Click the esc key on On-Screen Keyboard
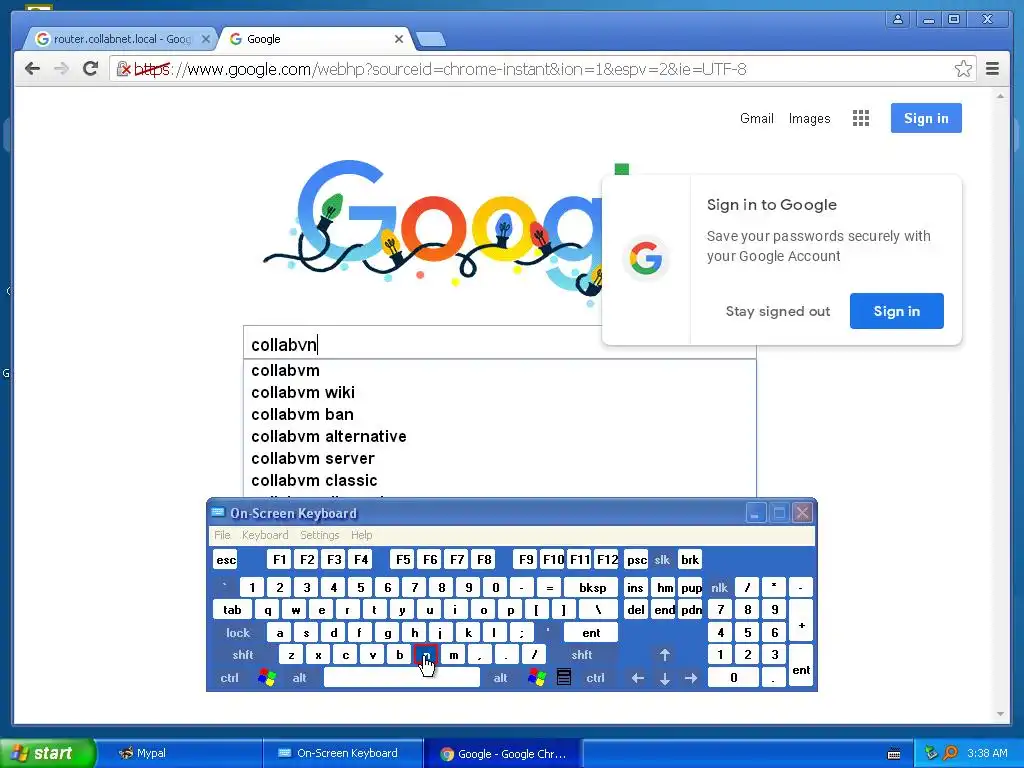This screenshot has height=768, width=1024. point(226,560)
